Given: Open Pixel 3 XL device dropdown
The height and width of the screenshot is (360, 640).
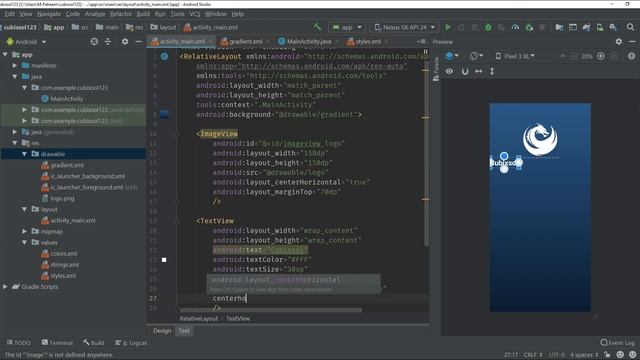Looking at the screenshot, I should click(515, 56).
